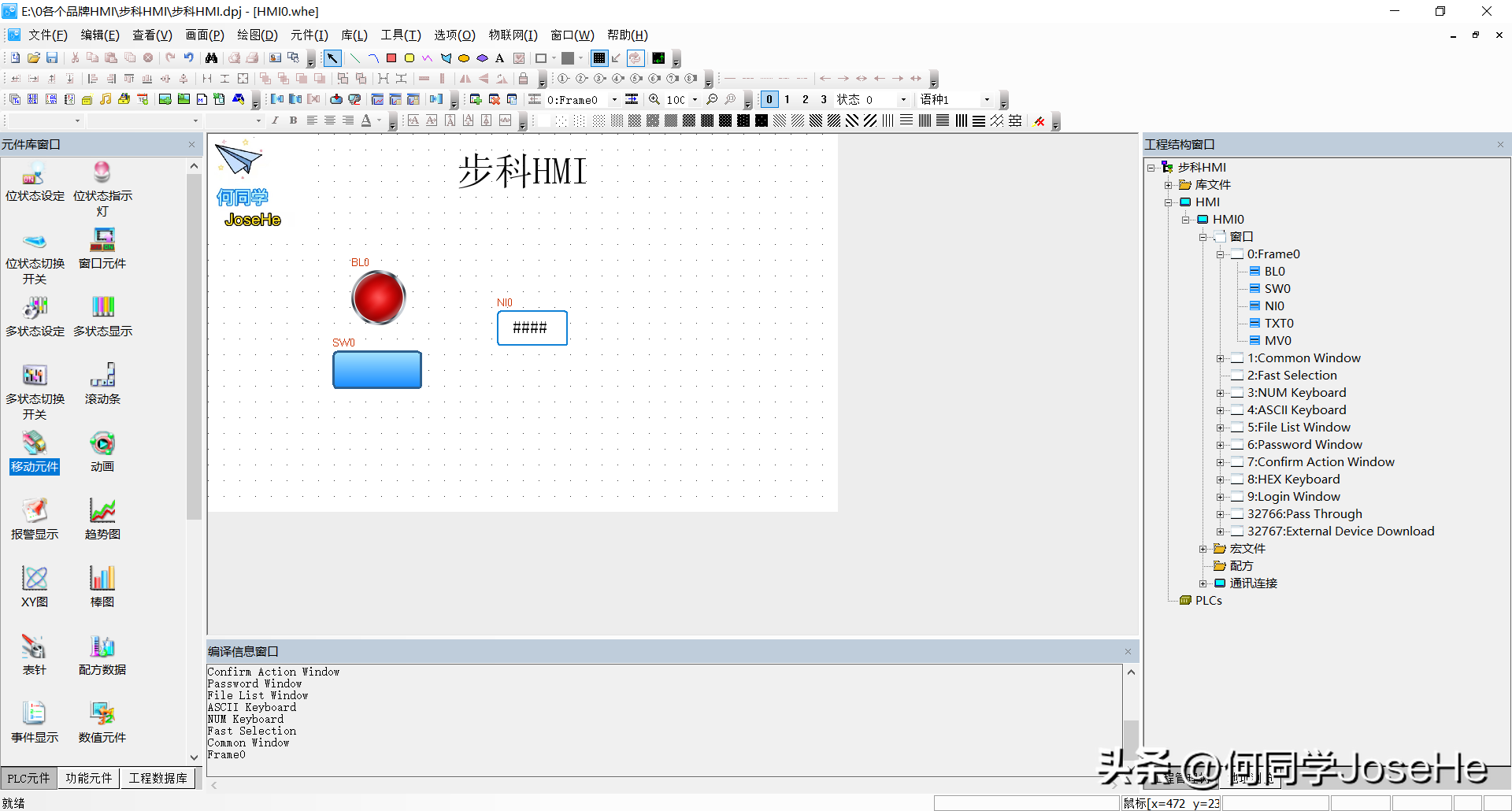Toggle state 1 button in state toolbar
This screenshot has width=1512, height=811.
(x=787, y=100)
